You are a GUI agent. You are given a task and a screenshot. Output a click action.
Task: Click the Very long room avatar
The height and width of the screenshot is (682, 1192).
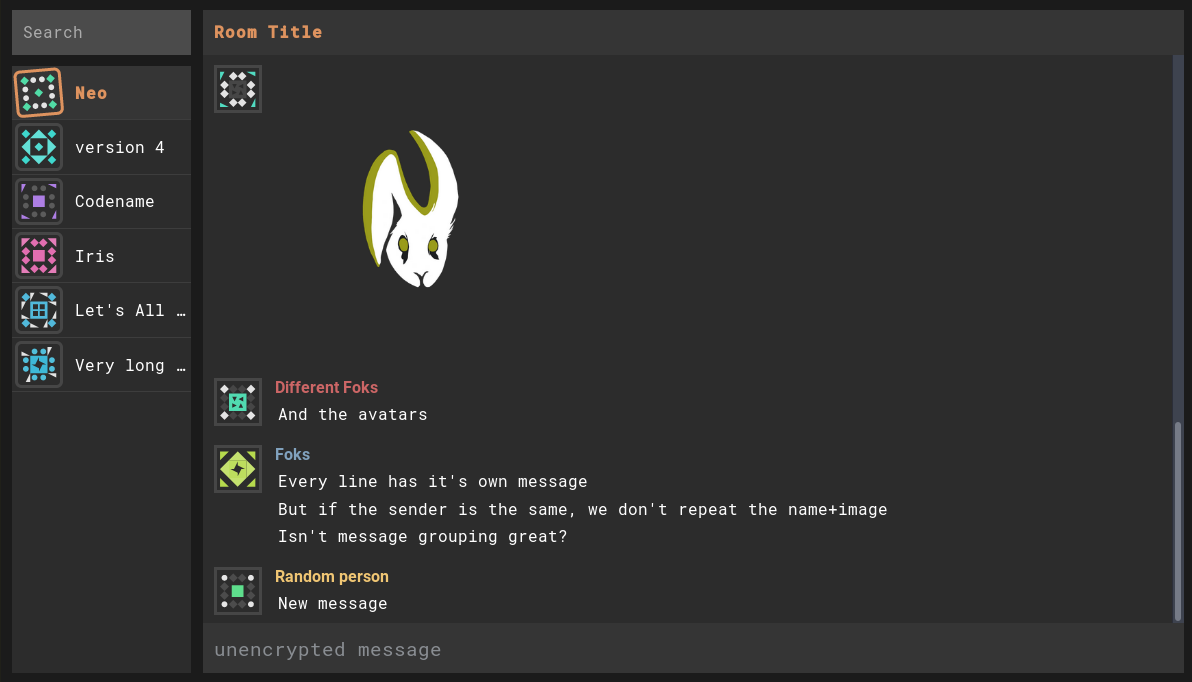(x=39, y=364)
